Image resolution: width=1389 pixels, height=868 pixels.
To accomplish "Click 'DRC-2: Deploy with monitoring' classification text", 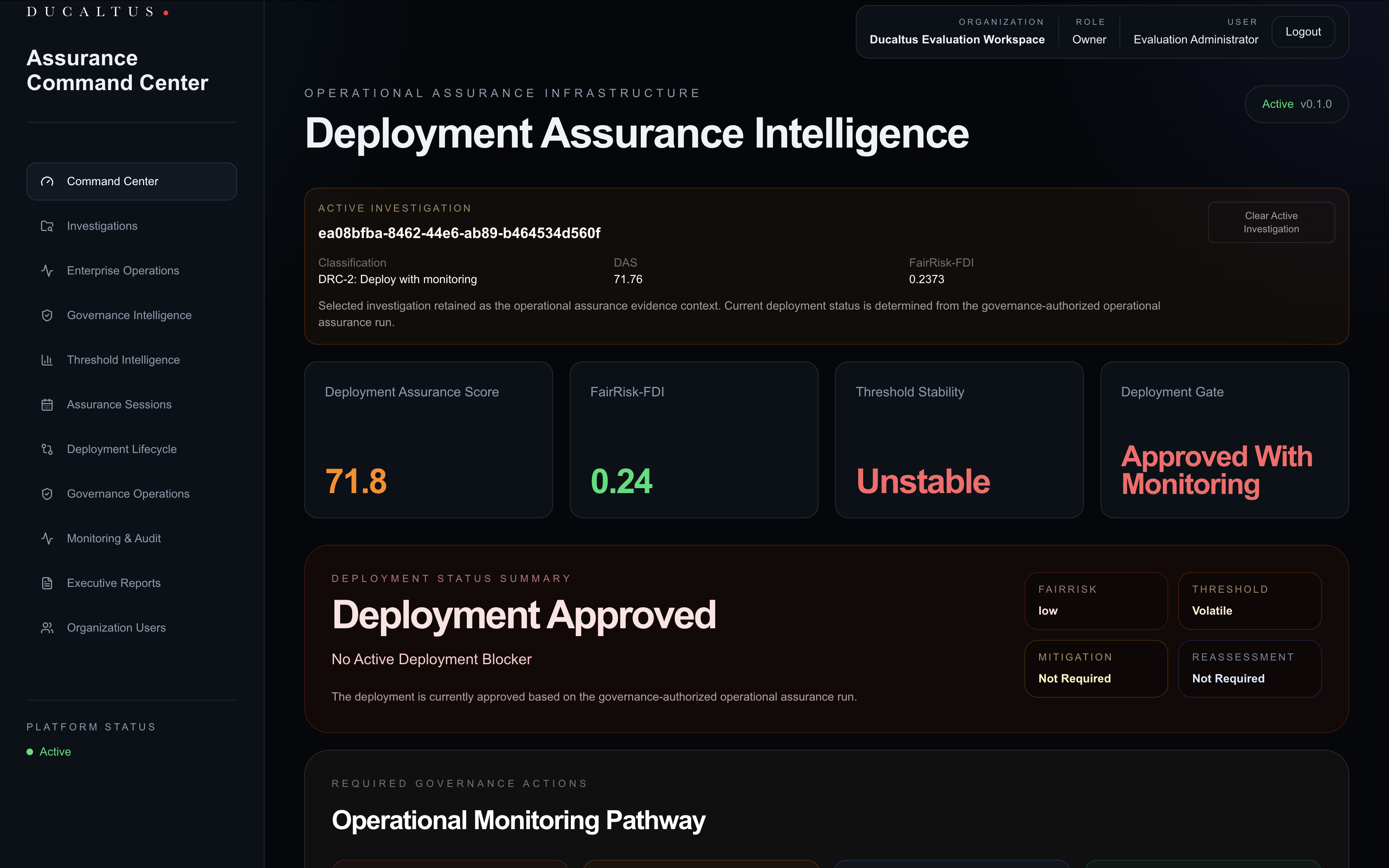I will (398, 279).
